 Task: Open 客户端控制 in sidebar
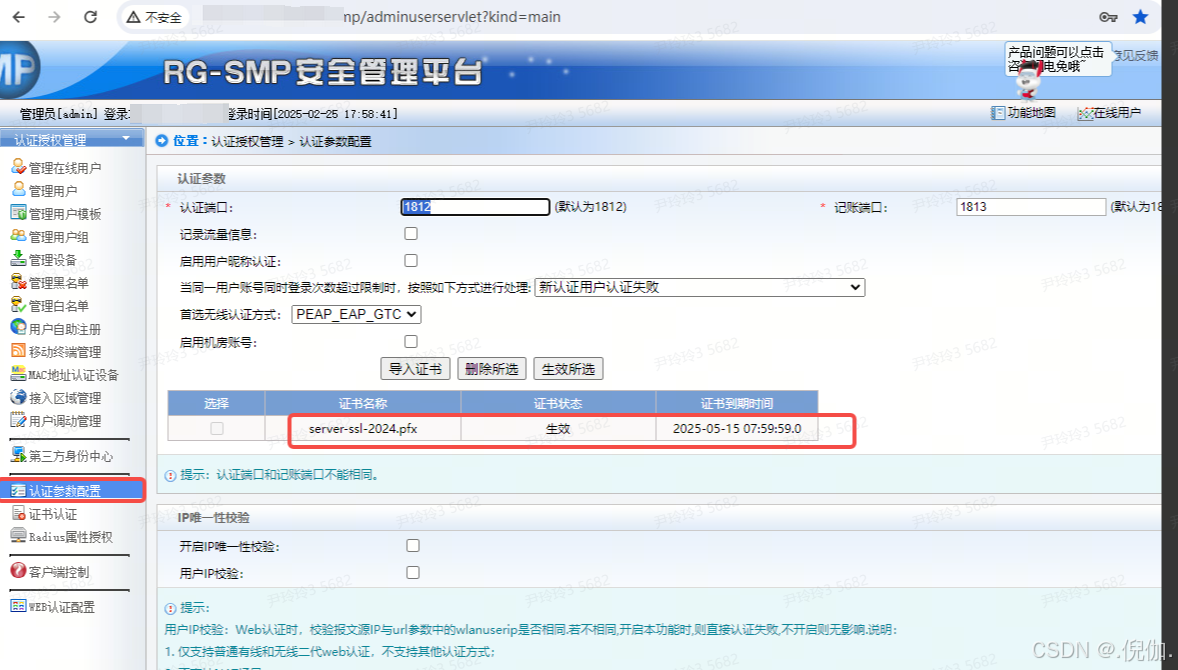tap(50, 572)
